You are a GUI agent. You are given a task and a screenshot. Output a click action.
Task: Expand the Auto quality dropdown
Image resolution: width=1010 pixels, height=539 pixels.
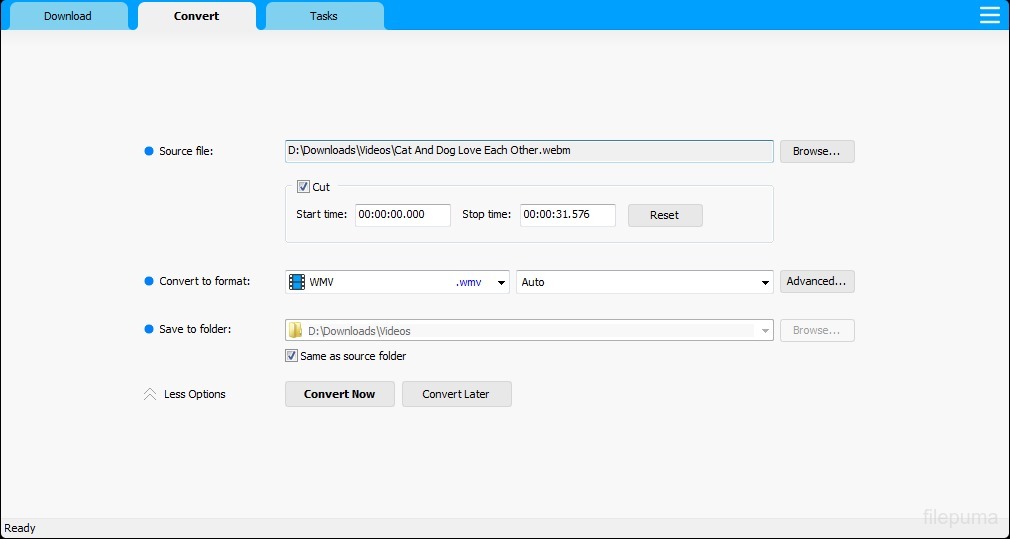765,282
